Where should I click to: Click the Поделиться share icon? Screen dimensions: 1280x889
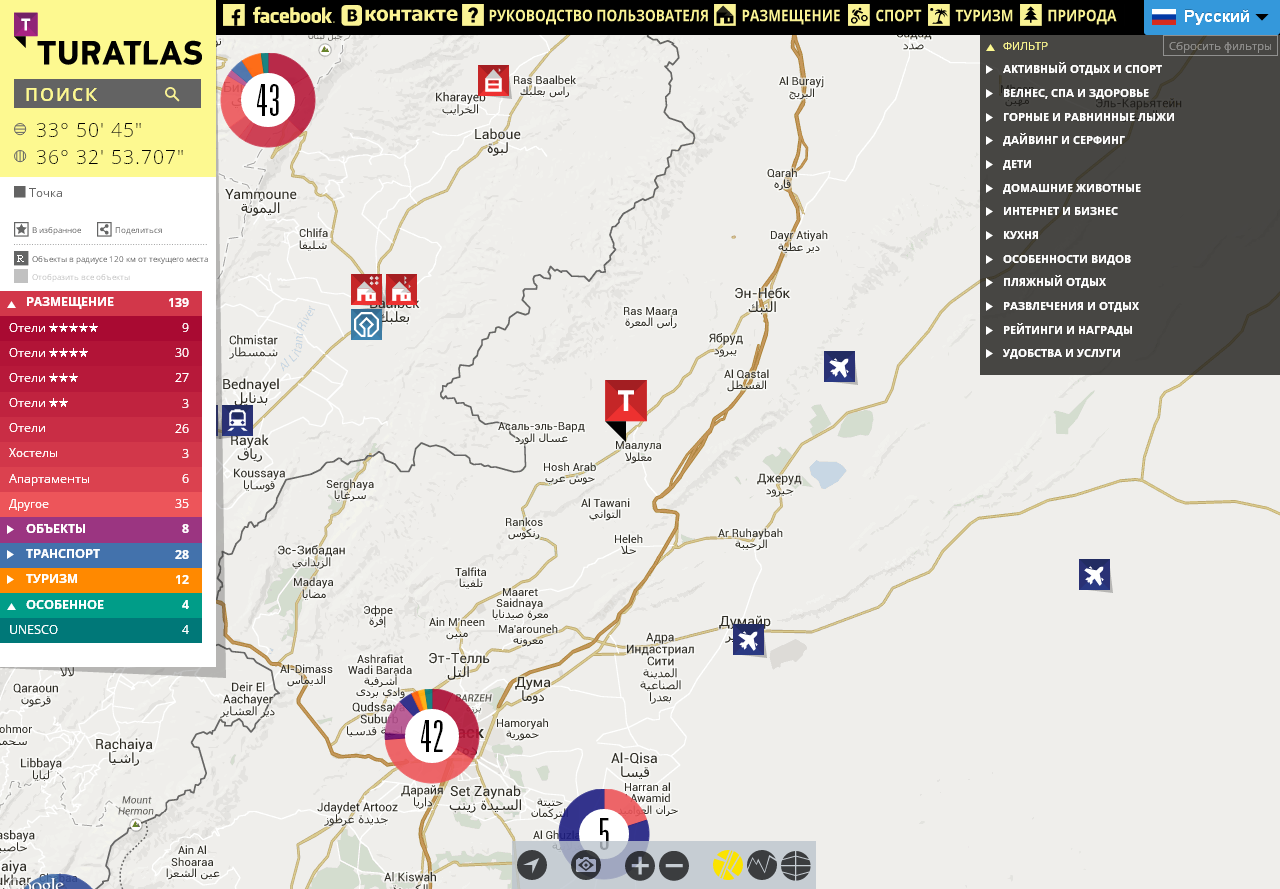point(104,229)
